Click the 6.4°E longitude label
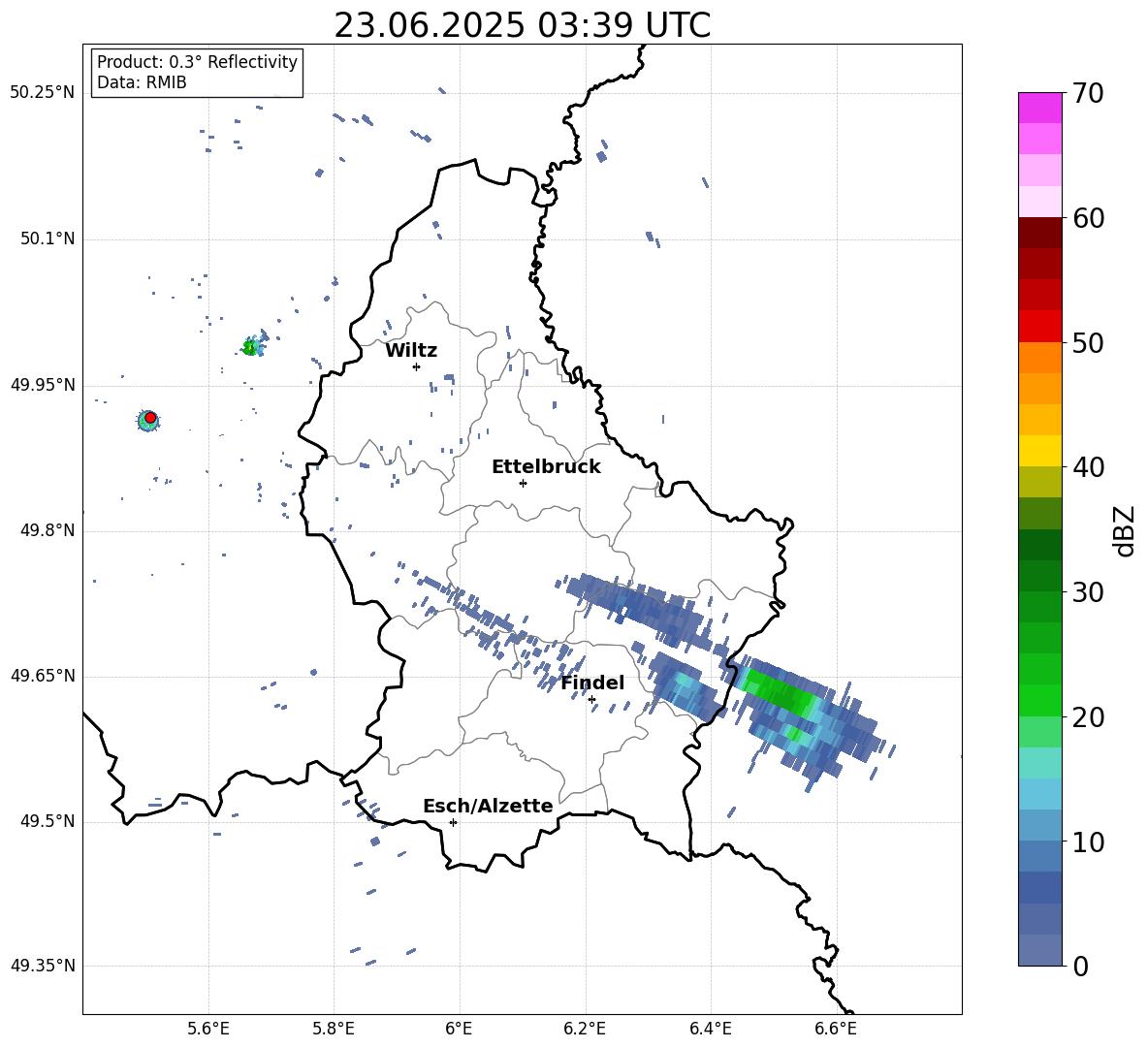1148x1048 pixels. tap(711, 1029)
